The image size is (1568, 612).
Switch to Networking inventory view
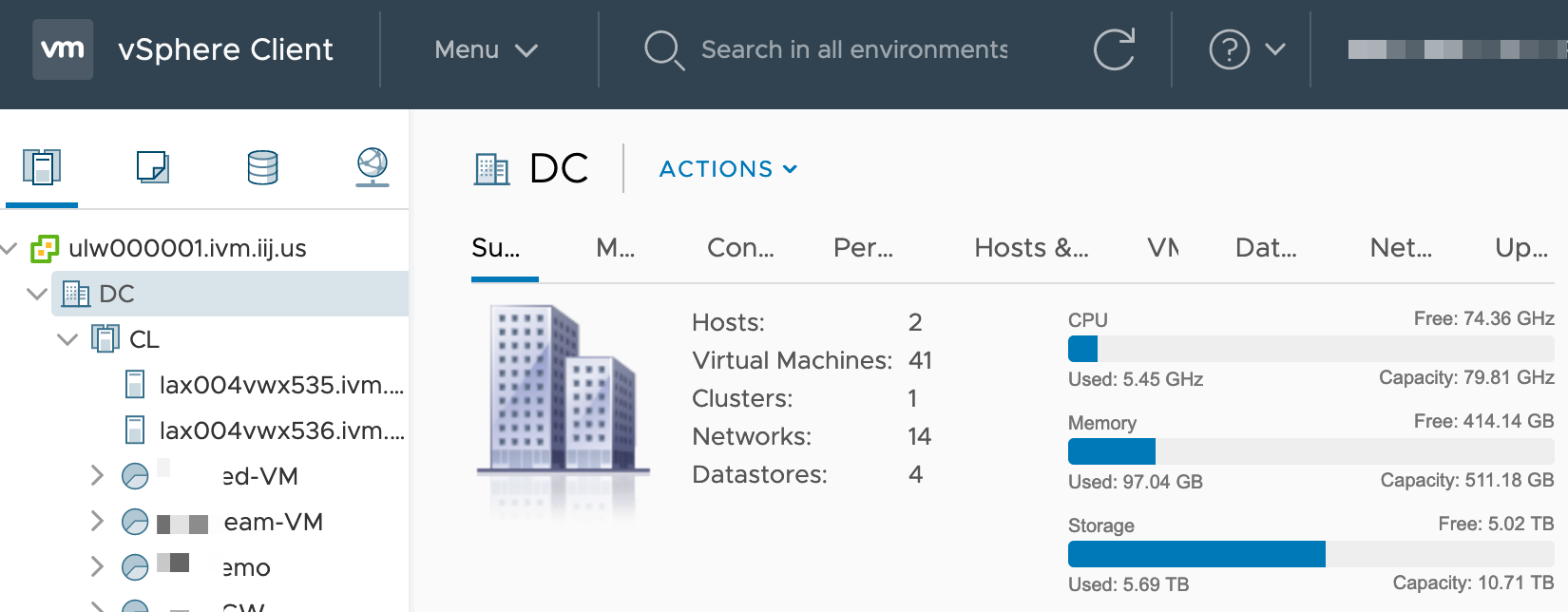(373, 167)
